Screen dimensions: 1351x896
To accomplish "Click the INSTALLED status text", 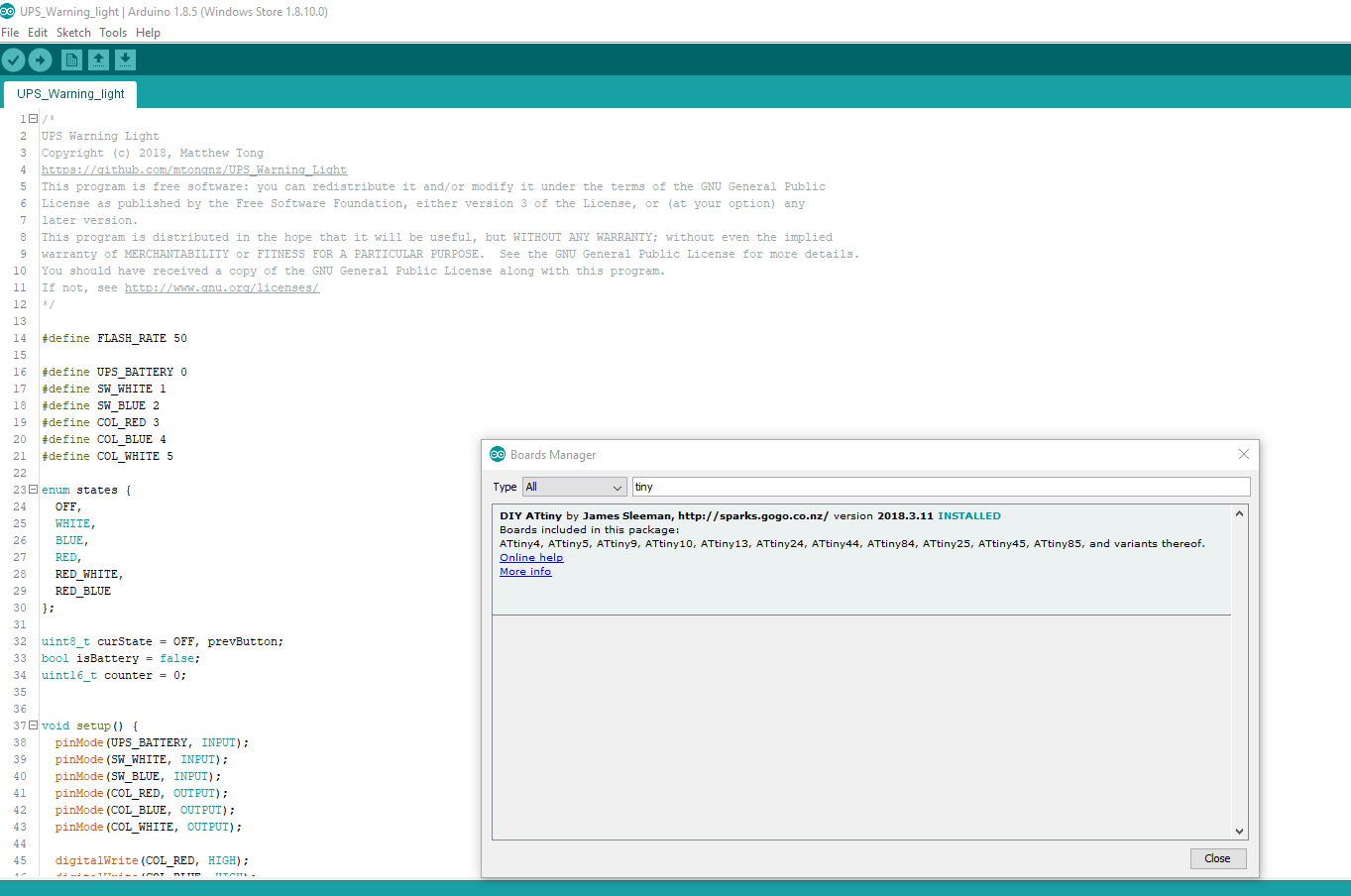I will tap(969, 515).
